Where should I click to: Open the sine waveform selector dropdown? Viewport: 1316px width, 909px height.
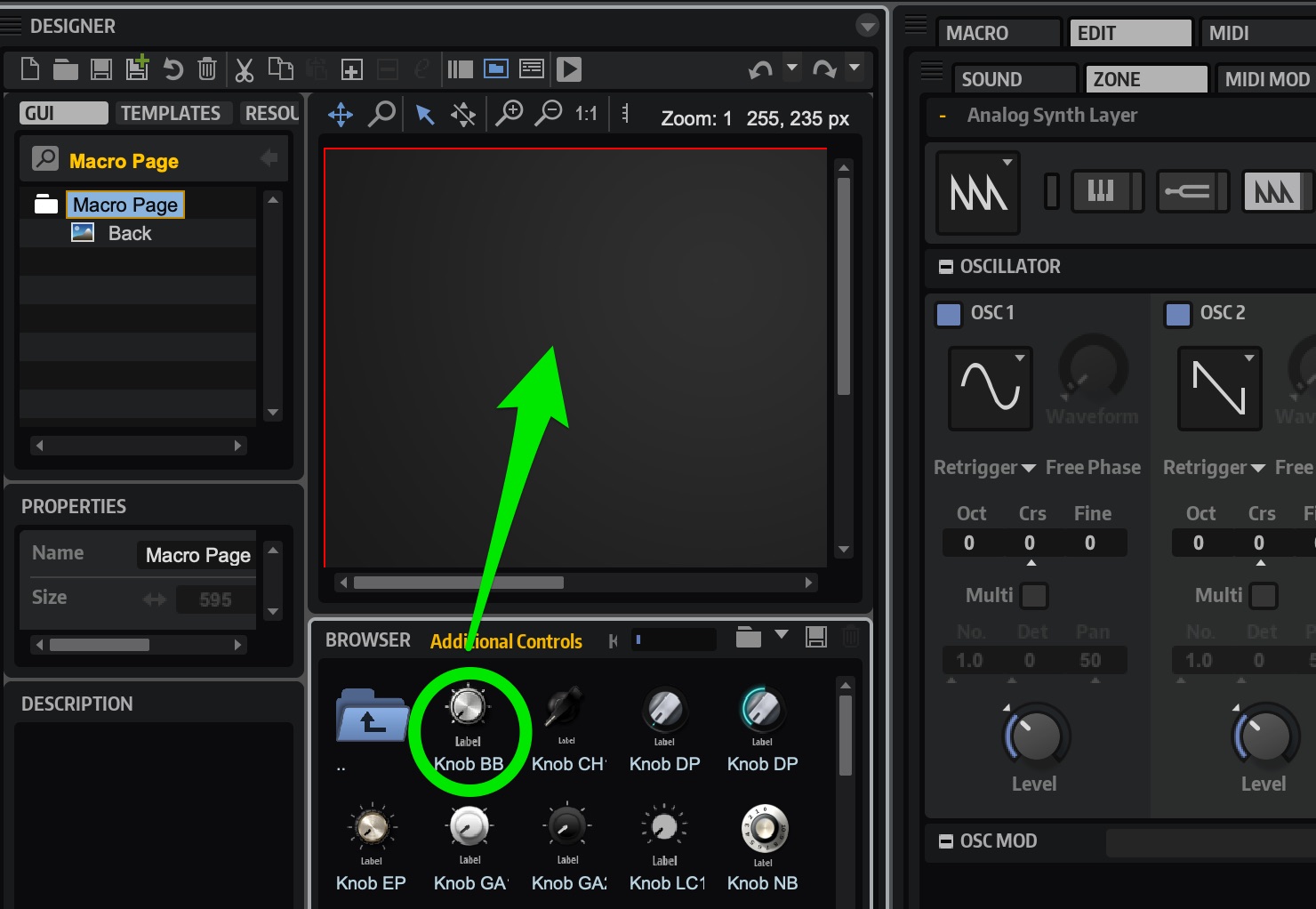[991, 388]
